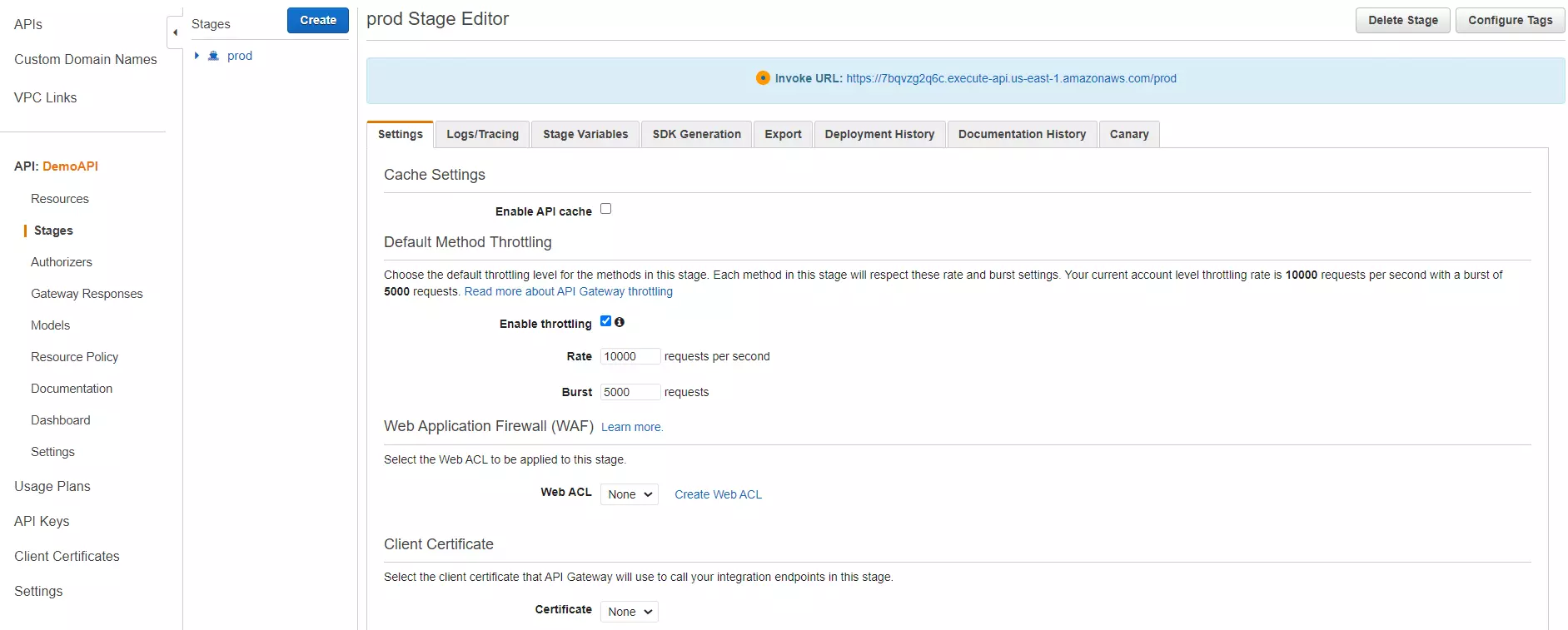
Task: Enable the API cache checkbox
Action: (606, 209)
